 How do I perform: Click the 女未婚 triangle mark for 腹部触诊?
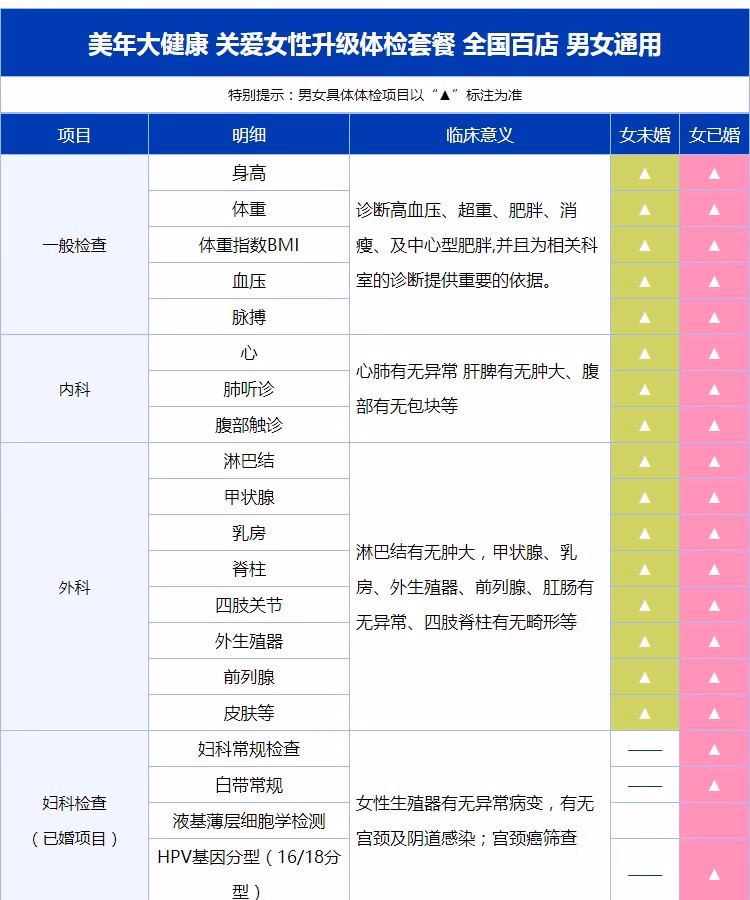click(x=644, y=425)
